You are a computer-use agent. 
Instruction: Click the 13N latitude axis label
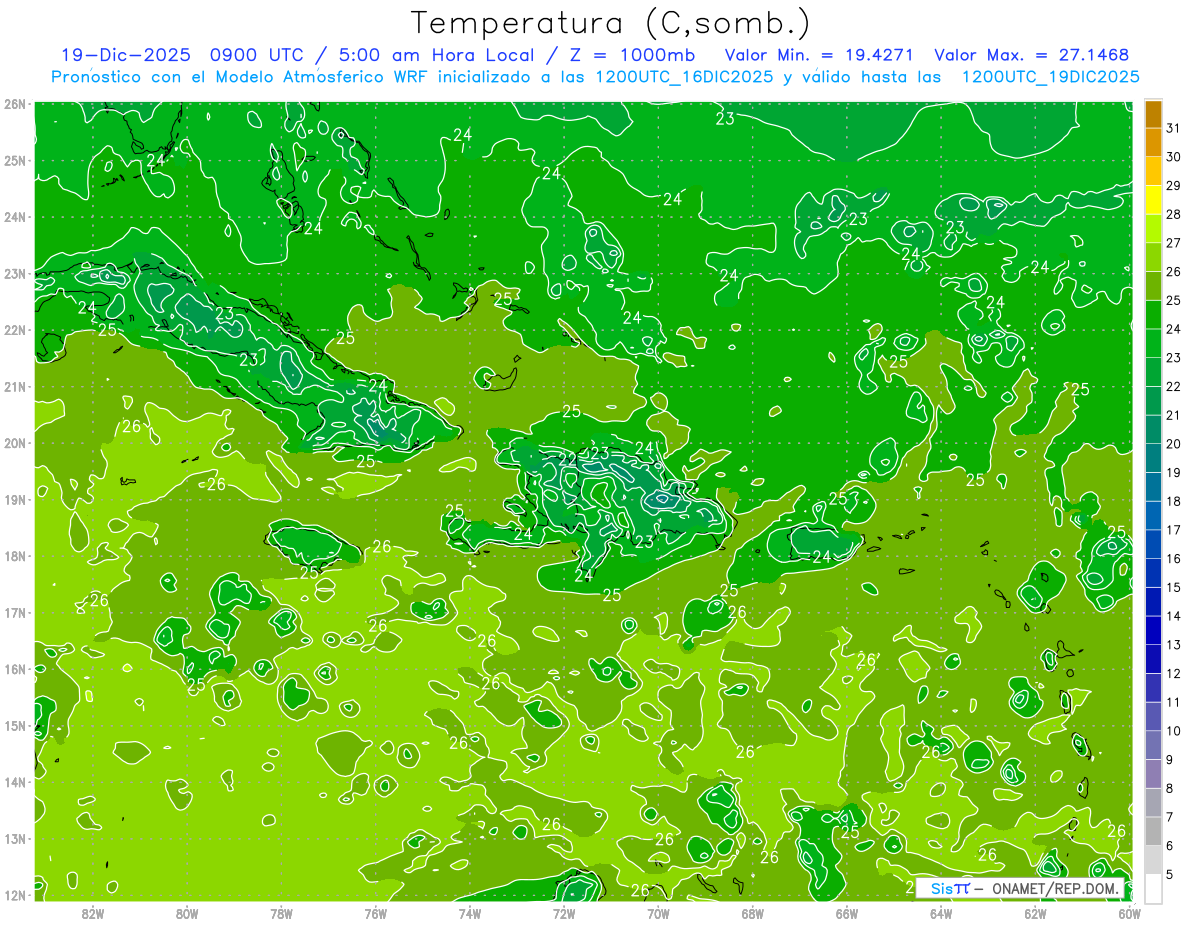click(15, 838)
